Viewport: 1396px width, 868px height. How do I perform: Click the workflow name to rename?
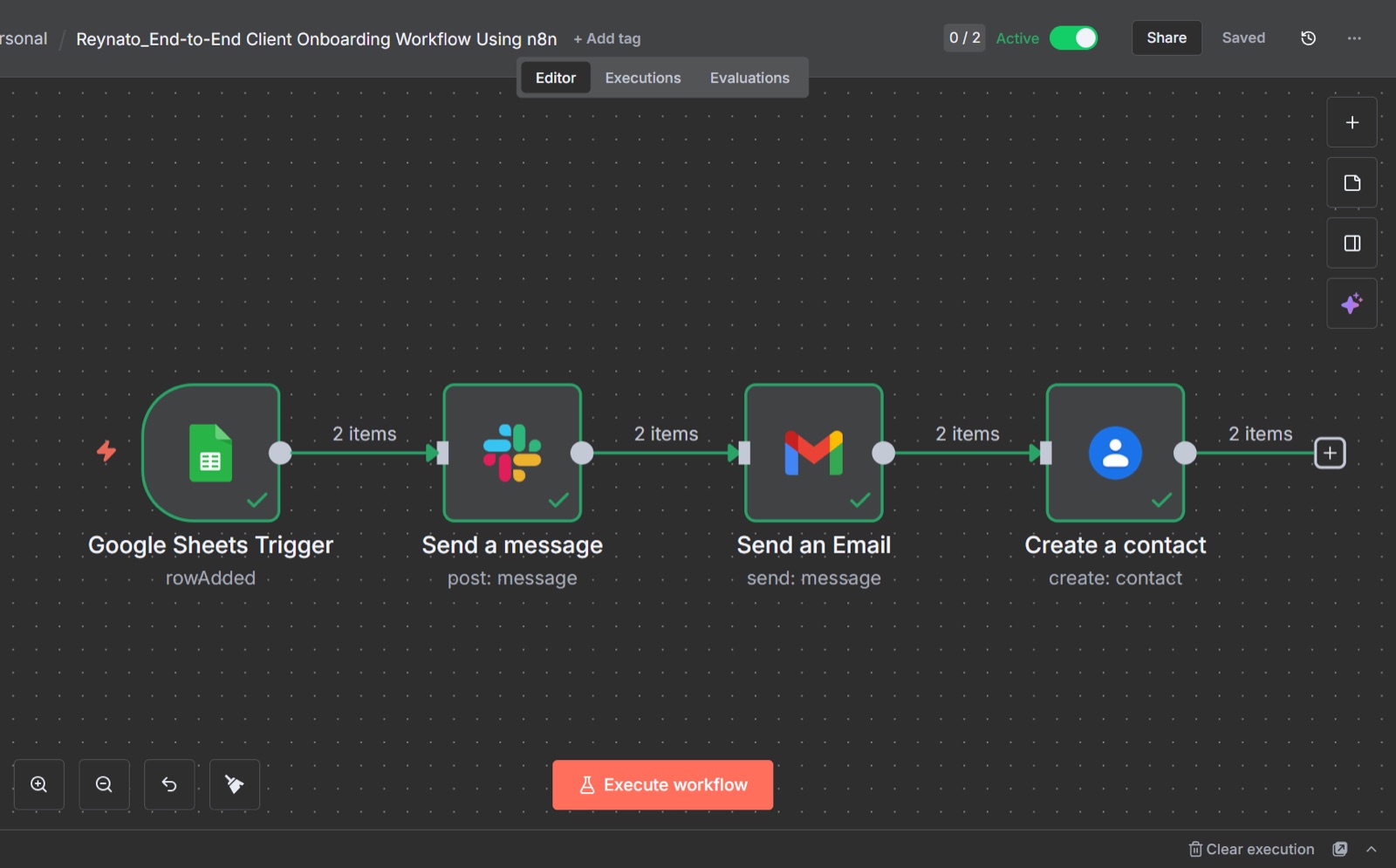(x=317, y=38)
